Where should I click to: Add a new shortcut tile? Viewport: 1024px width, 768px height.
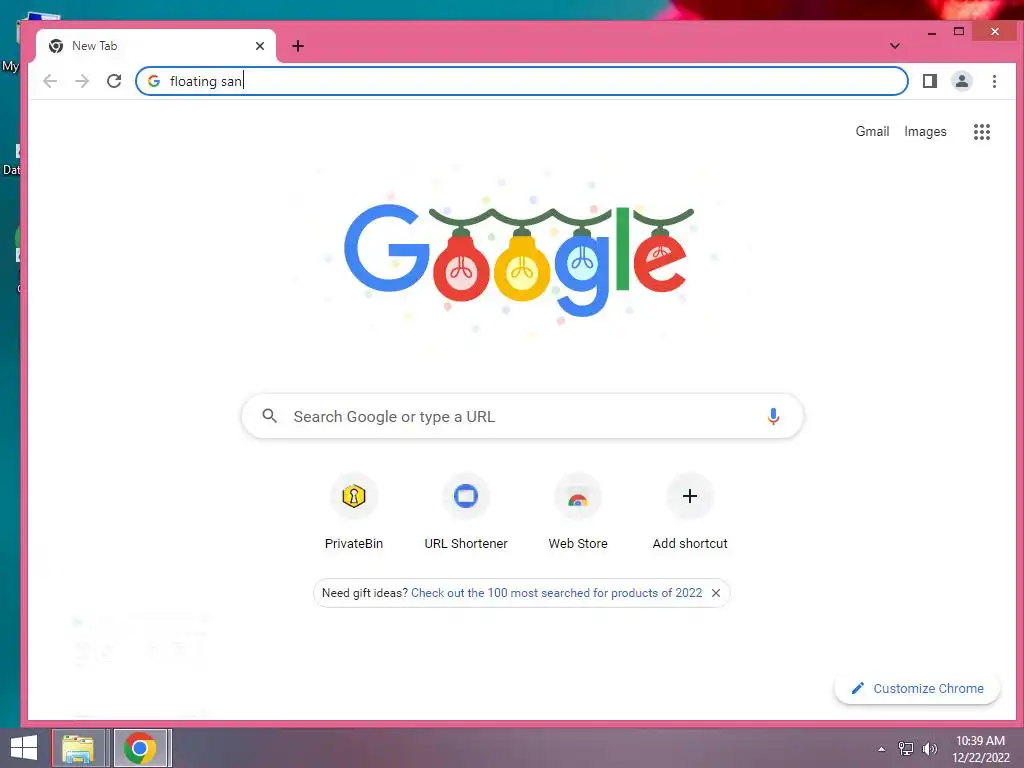690,513
